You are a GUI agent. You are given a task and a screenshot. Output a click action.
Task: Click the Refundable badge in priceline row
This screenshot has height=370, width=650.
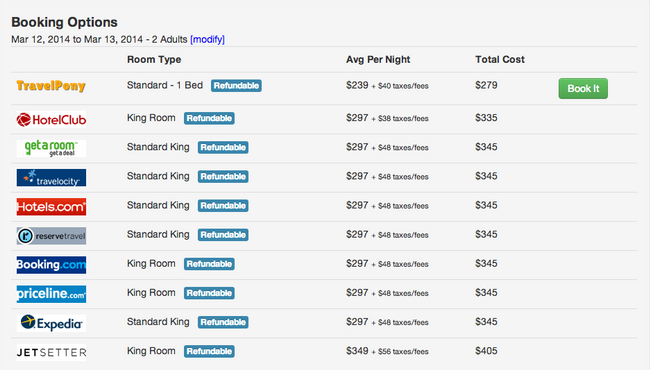click(209, 293)
